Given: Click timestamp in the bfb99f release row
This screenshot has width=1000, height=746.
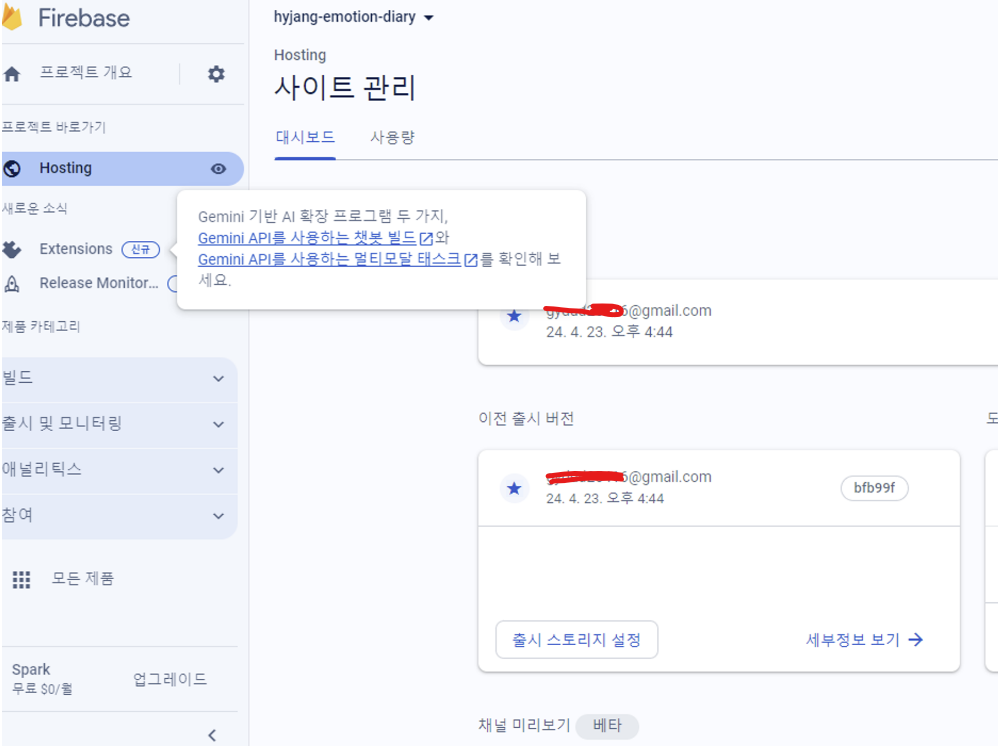Looking at the screenshot, I should pos(605,499).
